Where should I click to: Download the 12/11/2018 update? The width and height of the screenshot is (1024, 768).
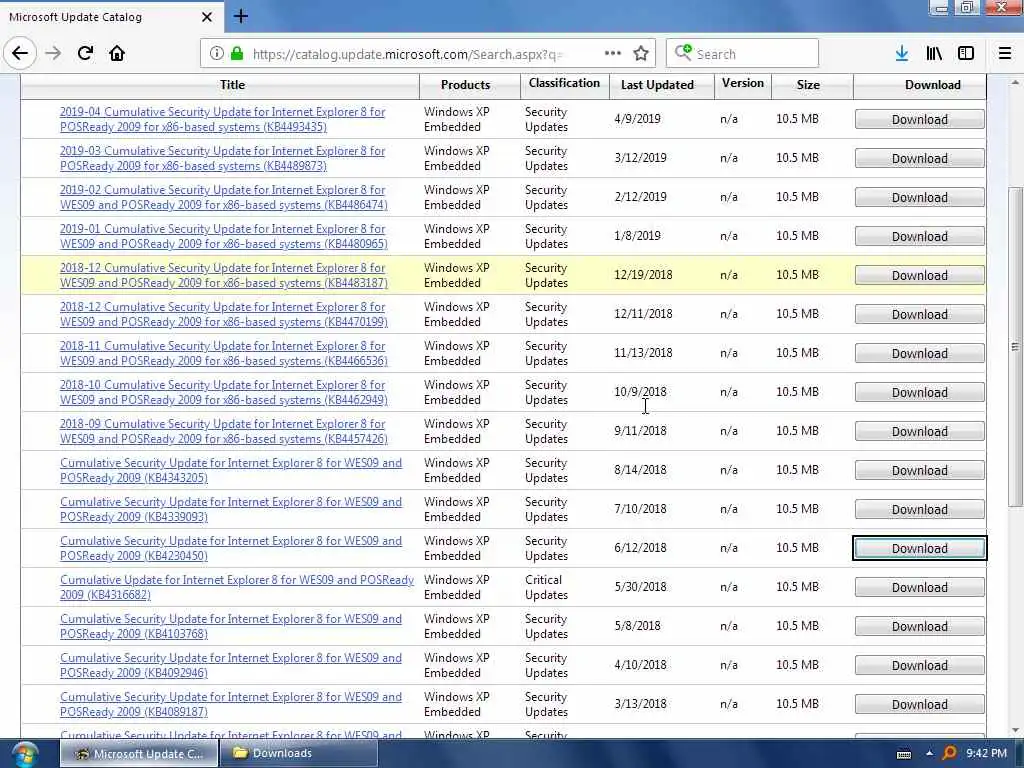point(920,315)
